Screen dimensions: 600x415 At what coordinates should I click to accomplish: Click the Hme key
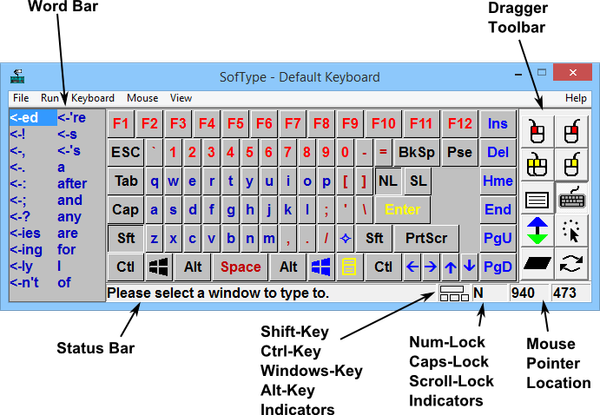click(x=497, y=181)
